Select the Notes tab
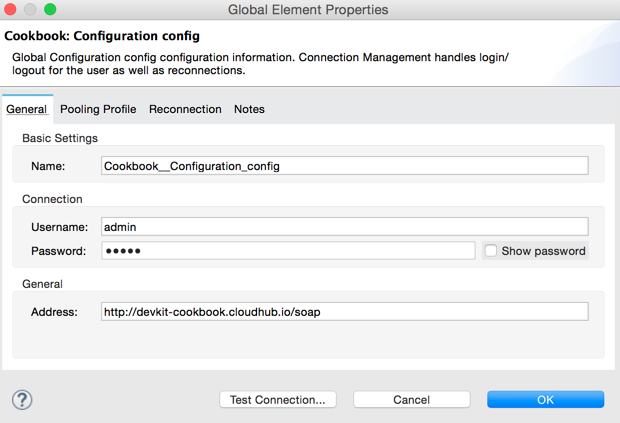This screenshot has height=423, width=620. click(x=249, y=109)
